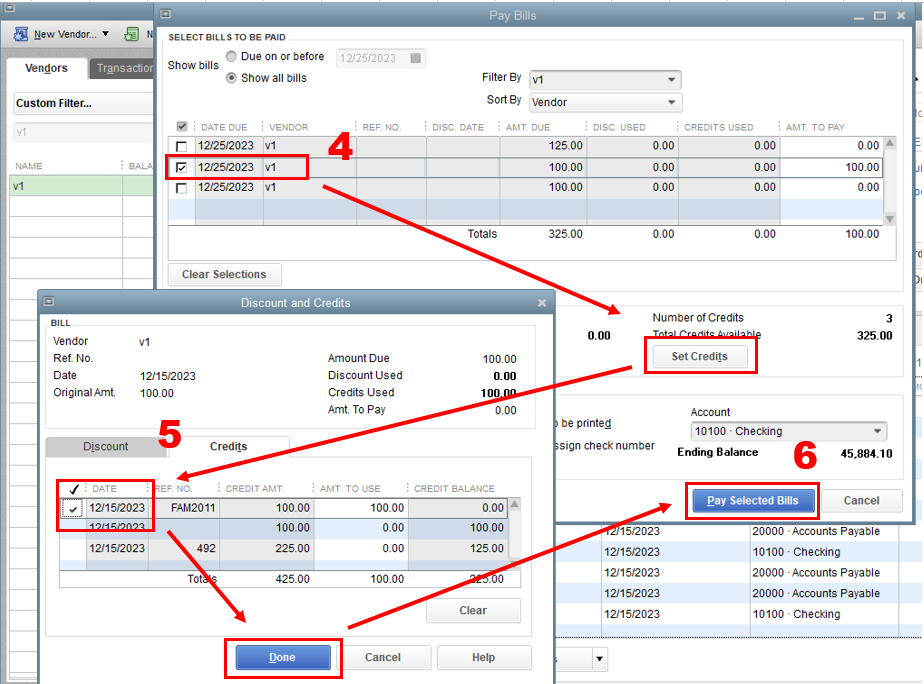The width and height of the screenshot is (924, 684).
Task: Click the Set Credits button
Action: pyautogui.click(x=699, y=356)
